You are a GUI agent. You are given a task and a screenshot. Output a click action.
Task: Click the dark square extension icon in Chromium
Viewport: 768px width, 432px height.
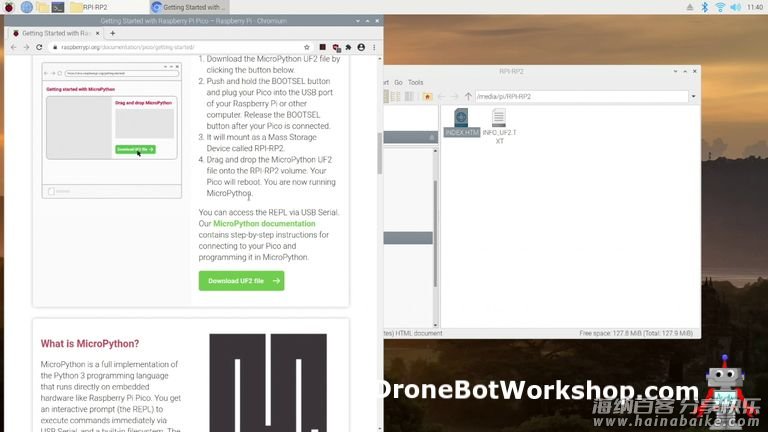tap(322, 47)
